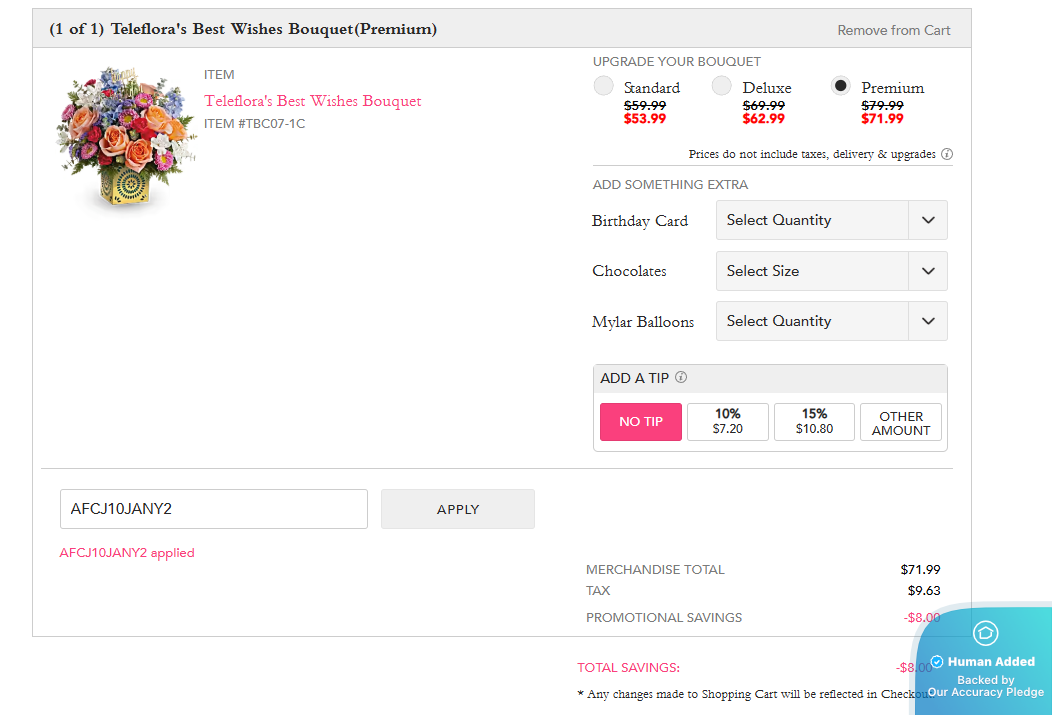Screen dimensions: 1052x715
Task: Click into the promo code input field
Action: [214, 509]
